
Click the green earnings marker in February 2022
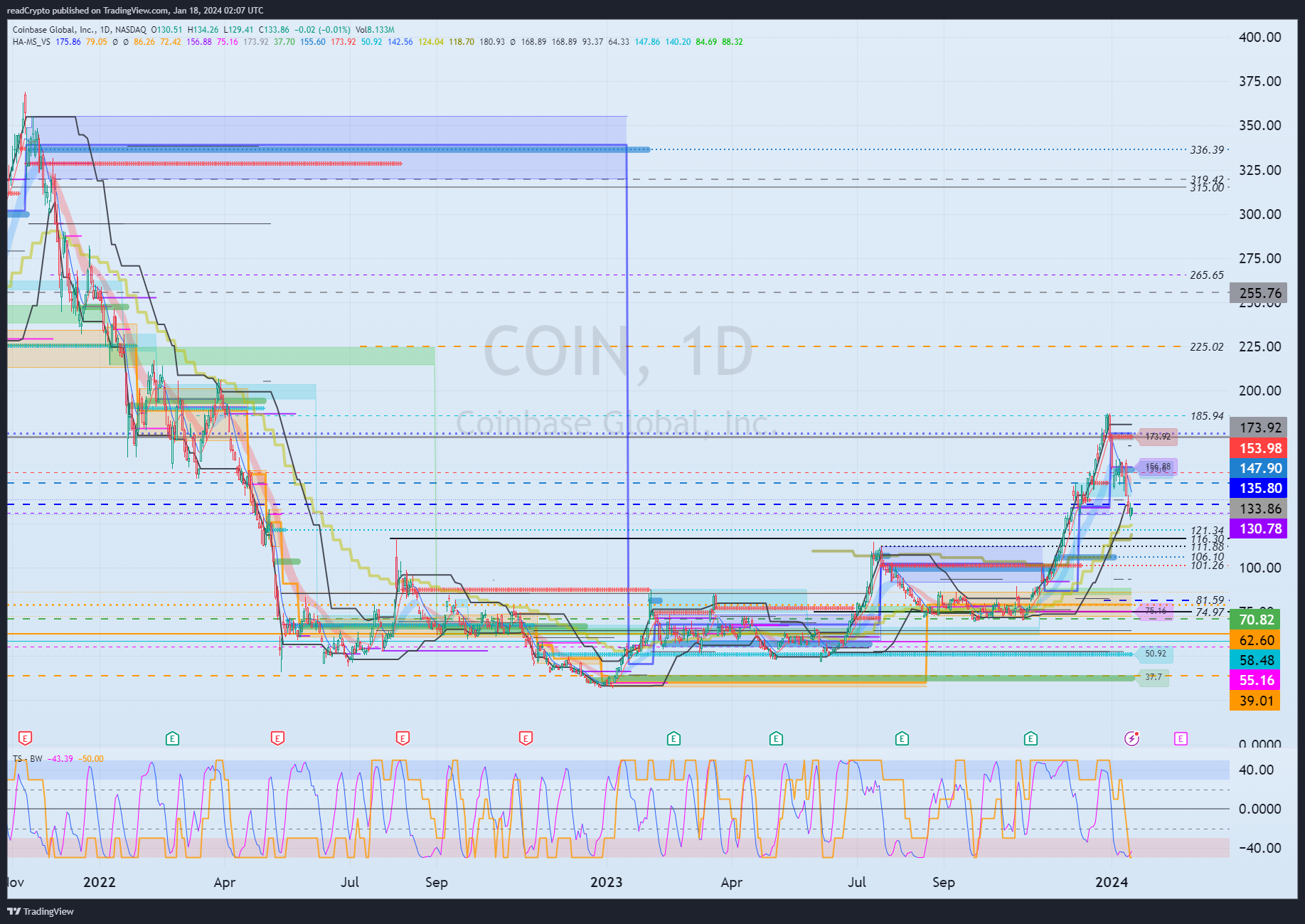pos(172,738)
